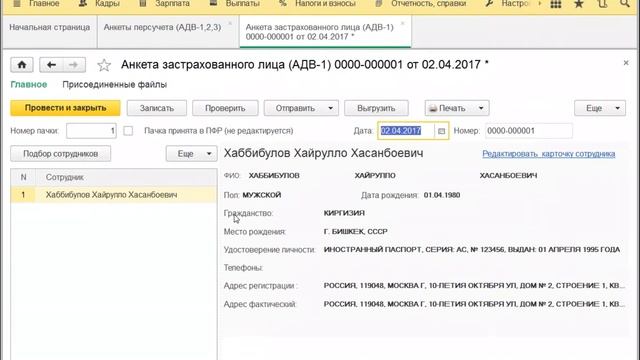Click patronymic value ХАСАНБОЕВИЧ
The width and height of the screenshot is (640, 360).
(x=508, y=176)
